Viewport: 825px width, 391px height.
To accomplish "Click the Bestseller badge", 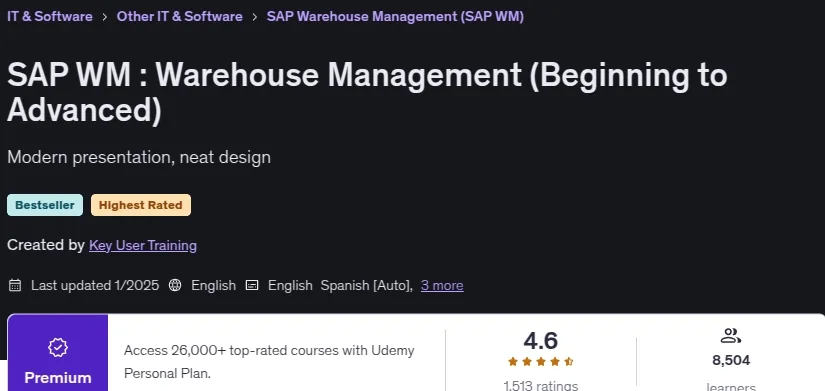I will [x=45, y=205].
